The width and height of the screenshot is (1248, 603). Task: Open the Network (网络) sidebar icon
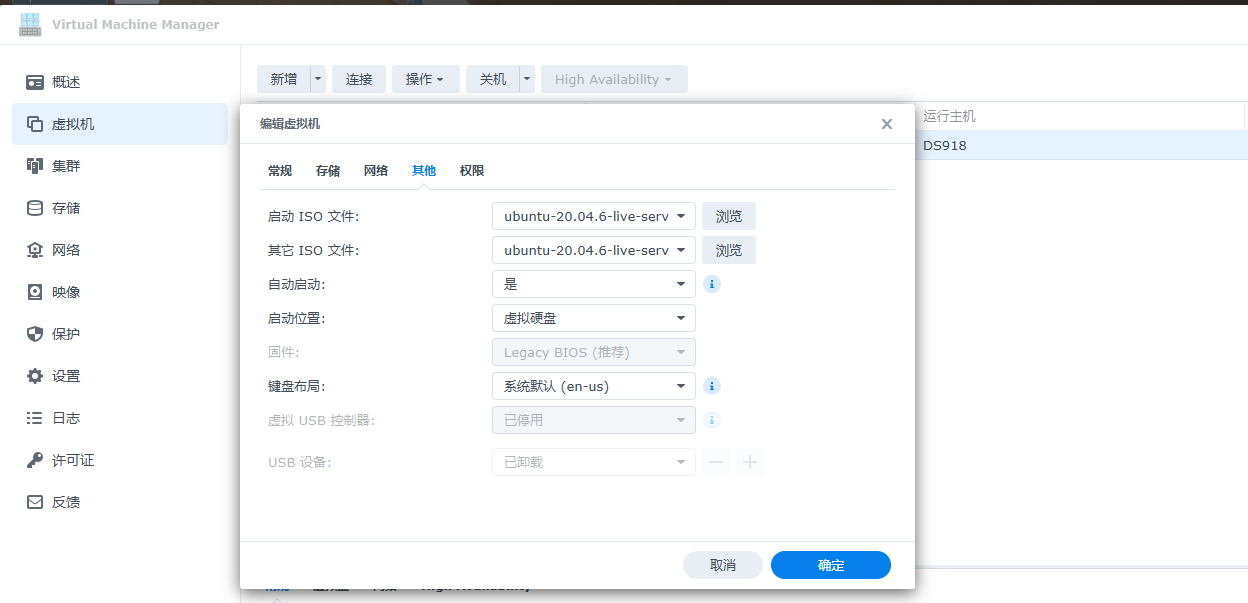click(35, 250)
